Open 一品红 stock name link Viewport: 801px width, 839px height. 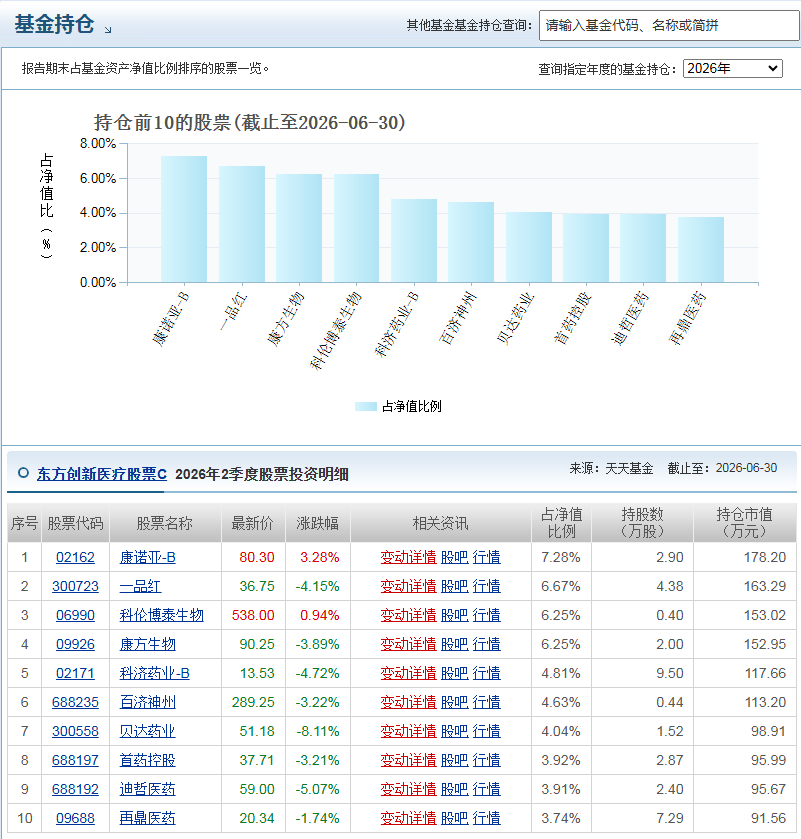click(140, 586)
